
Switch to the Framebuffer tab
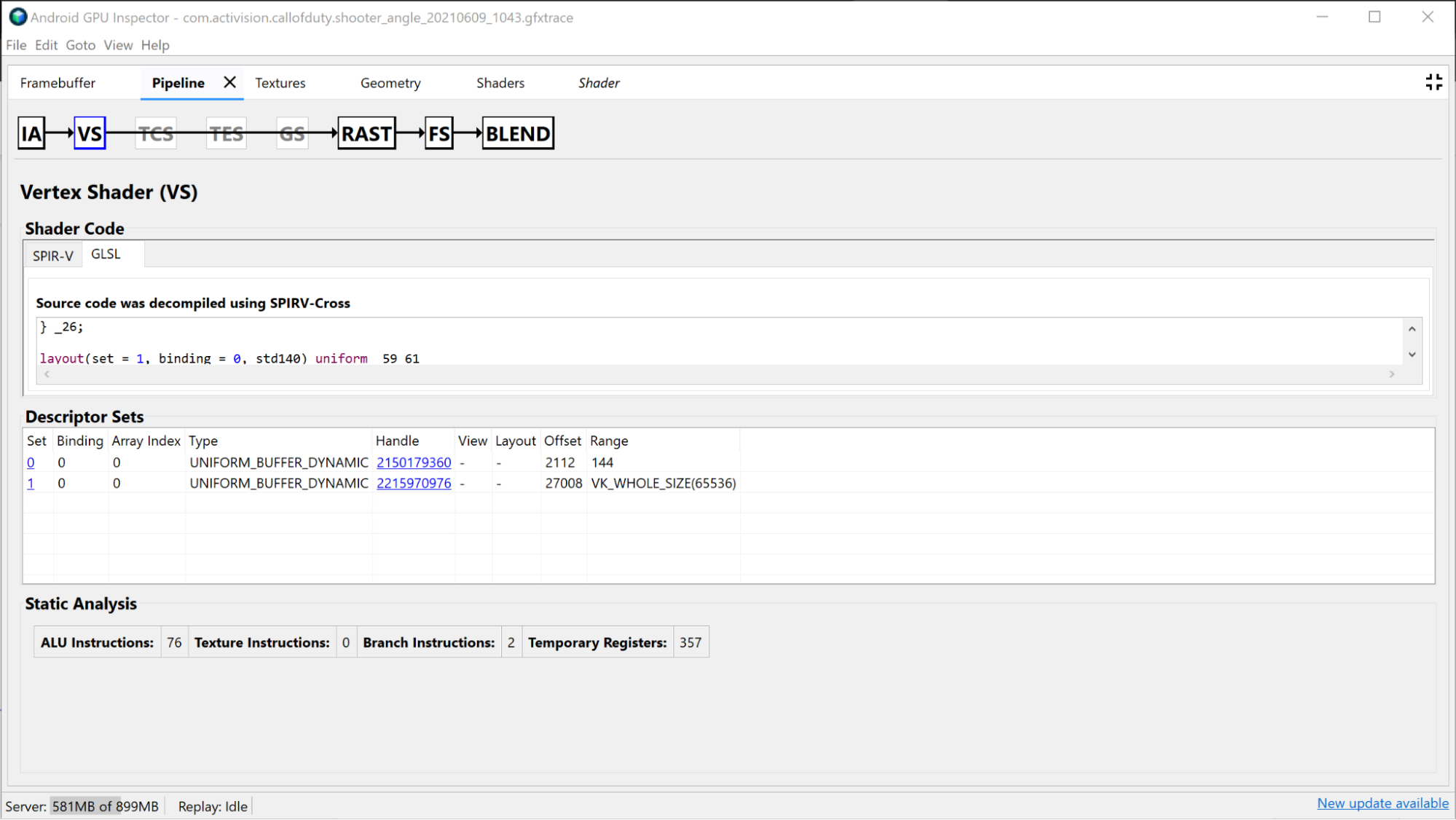(x=57, y=82)
